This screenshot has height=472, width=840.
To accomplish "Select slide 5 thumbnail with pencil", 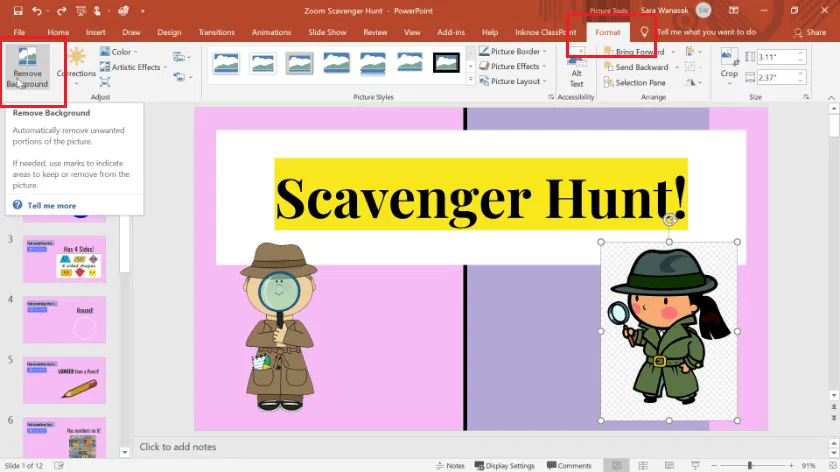I will (x=64, y=380).
